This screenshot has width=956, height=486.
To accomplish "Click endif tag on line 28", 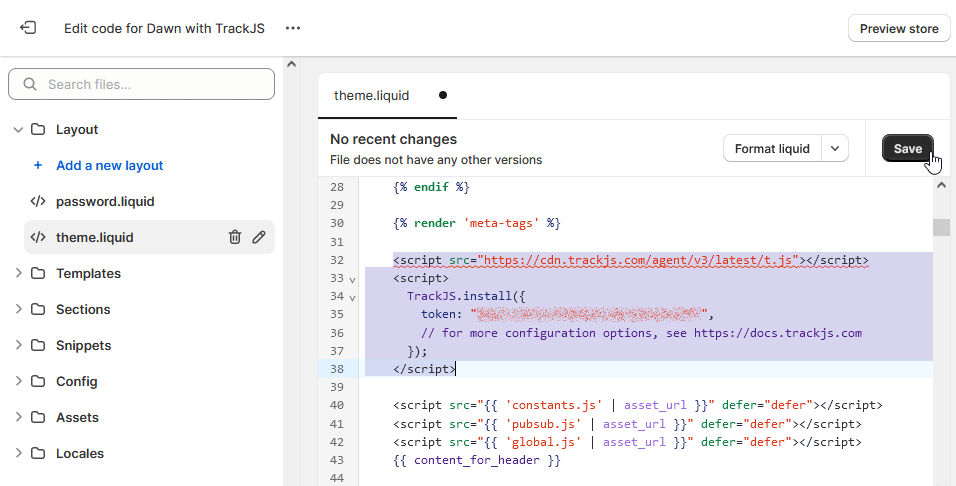I will tap(432, 187).
